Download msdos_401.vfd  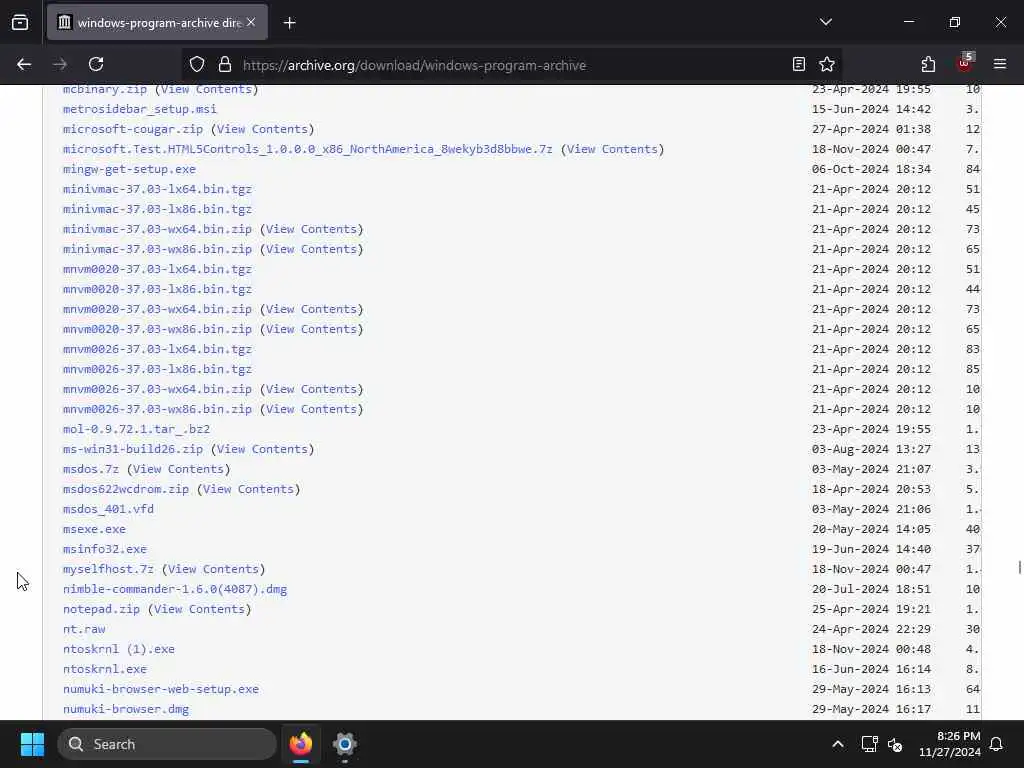[108, 509]
